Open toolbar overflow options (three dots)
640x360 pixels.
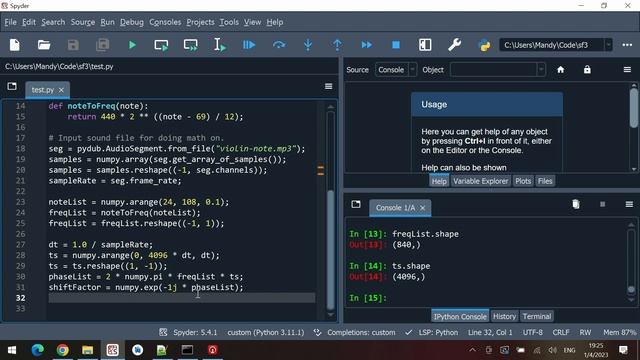pos(627,45)
